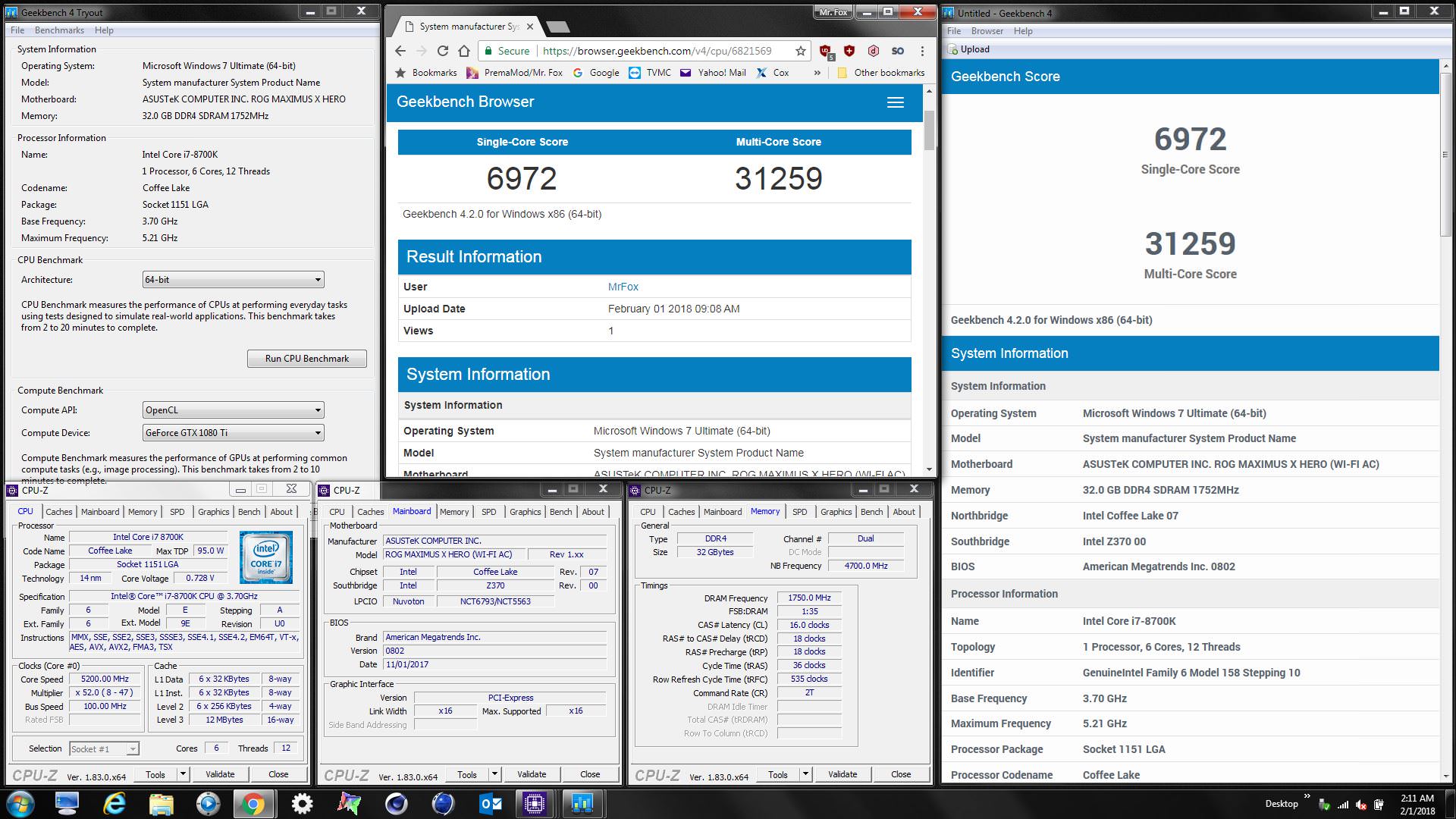Go back using Chrome's back arrow

400,51
